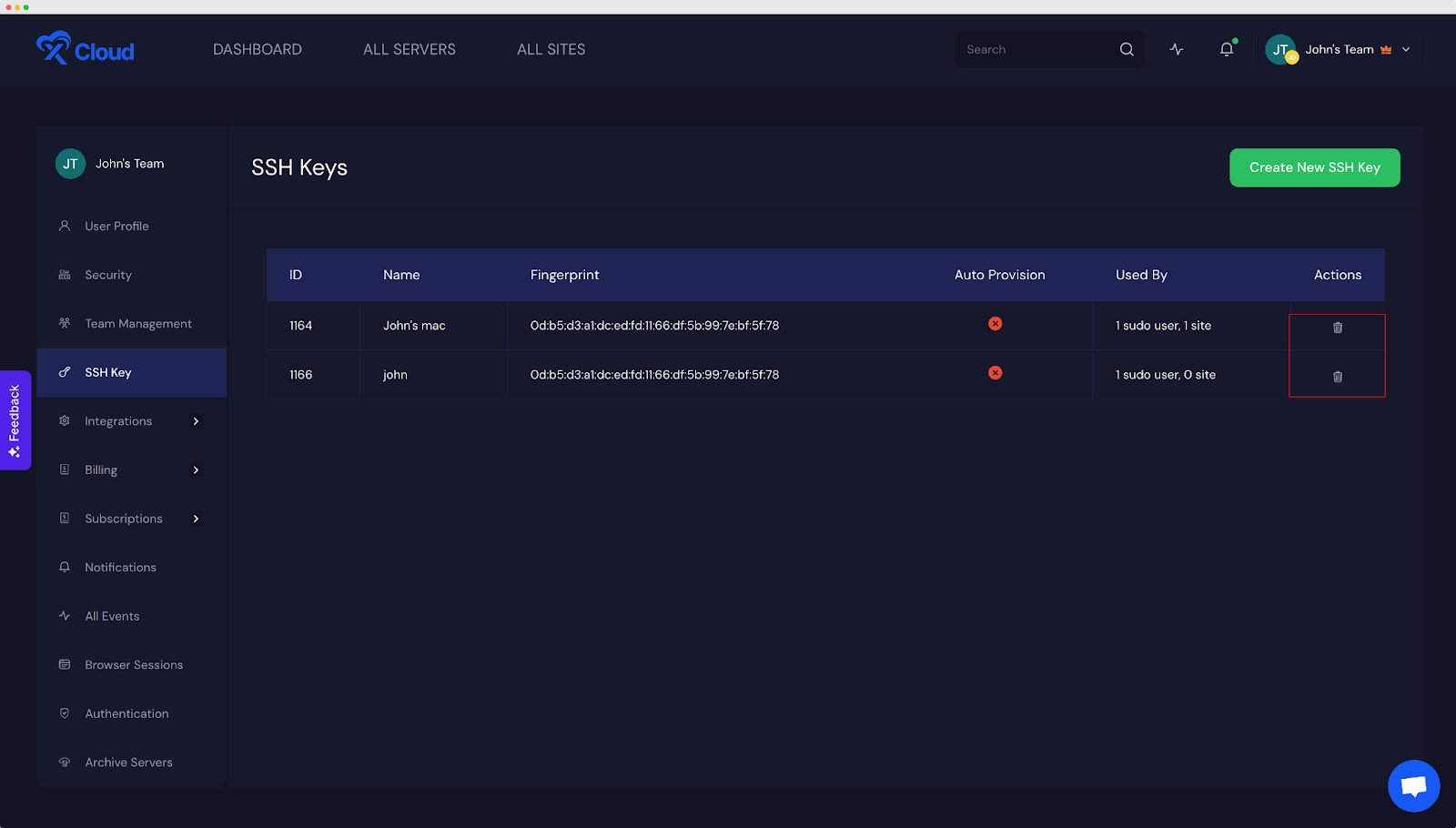This screenshot has height=828, width=1456.
Task: Open the notifications bell icon
Action: click(x=1225, y=50)
